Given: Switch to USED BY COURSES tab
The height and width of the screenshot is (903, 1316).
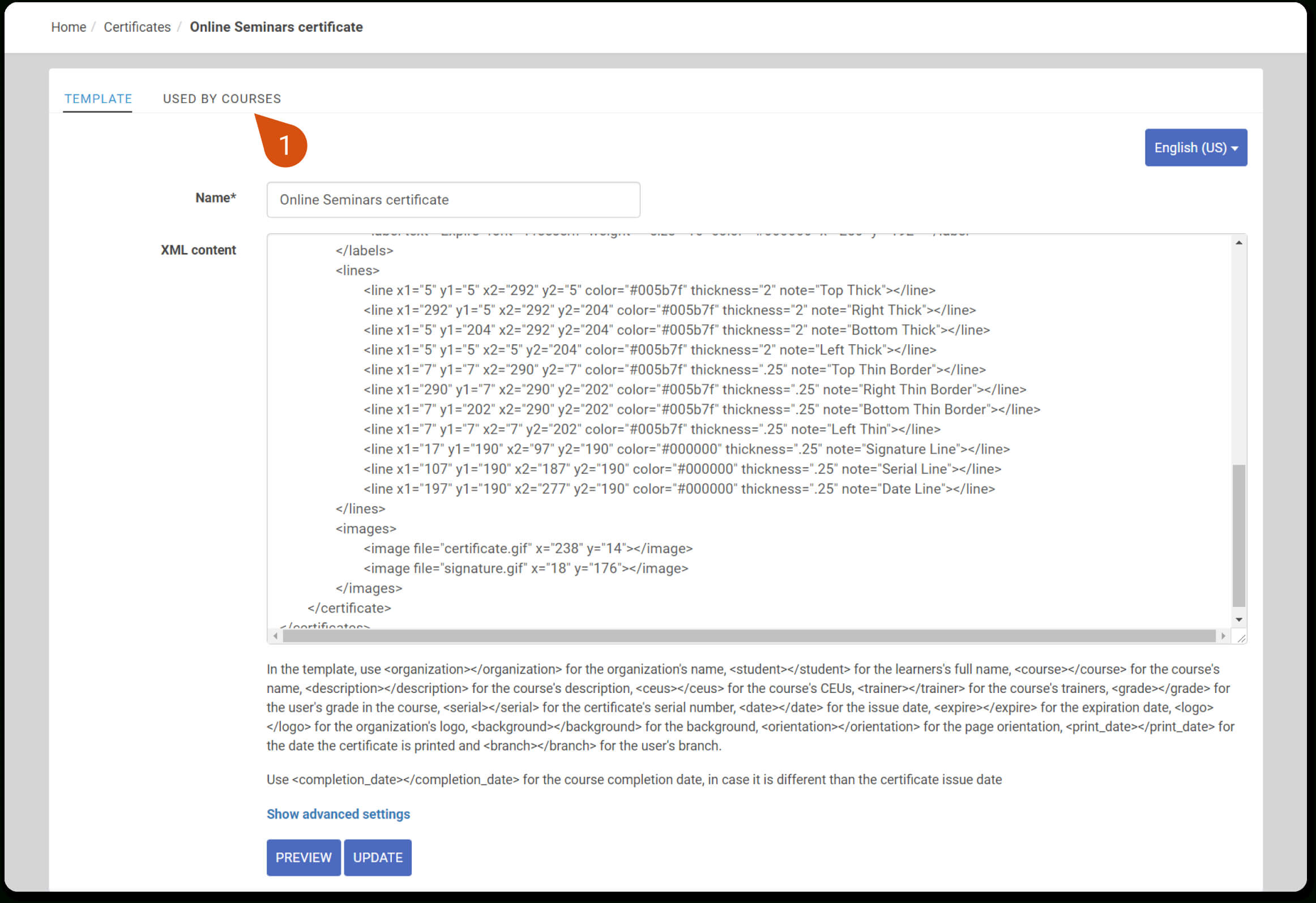Looking at the screenshot, I should pos(221,98).
